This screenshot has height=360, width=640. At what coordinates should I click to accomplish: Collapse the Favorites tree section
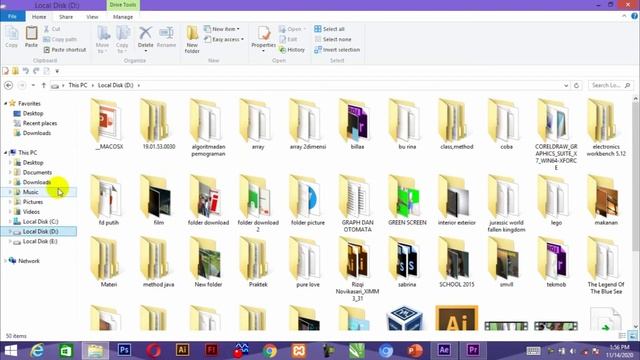(6, 104)
